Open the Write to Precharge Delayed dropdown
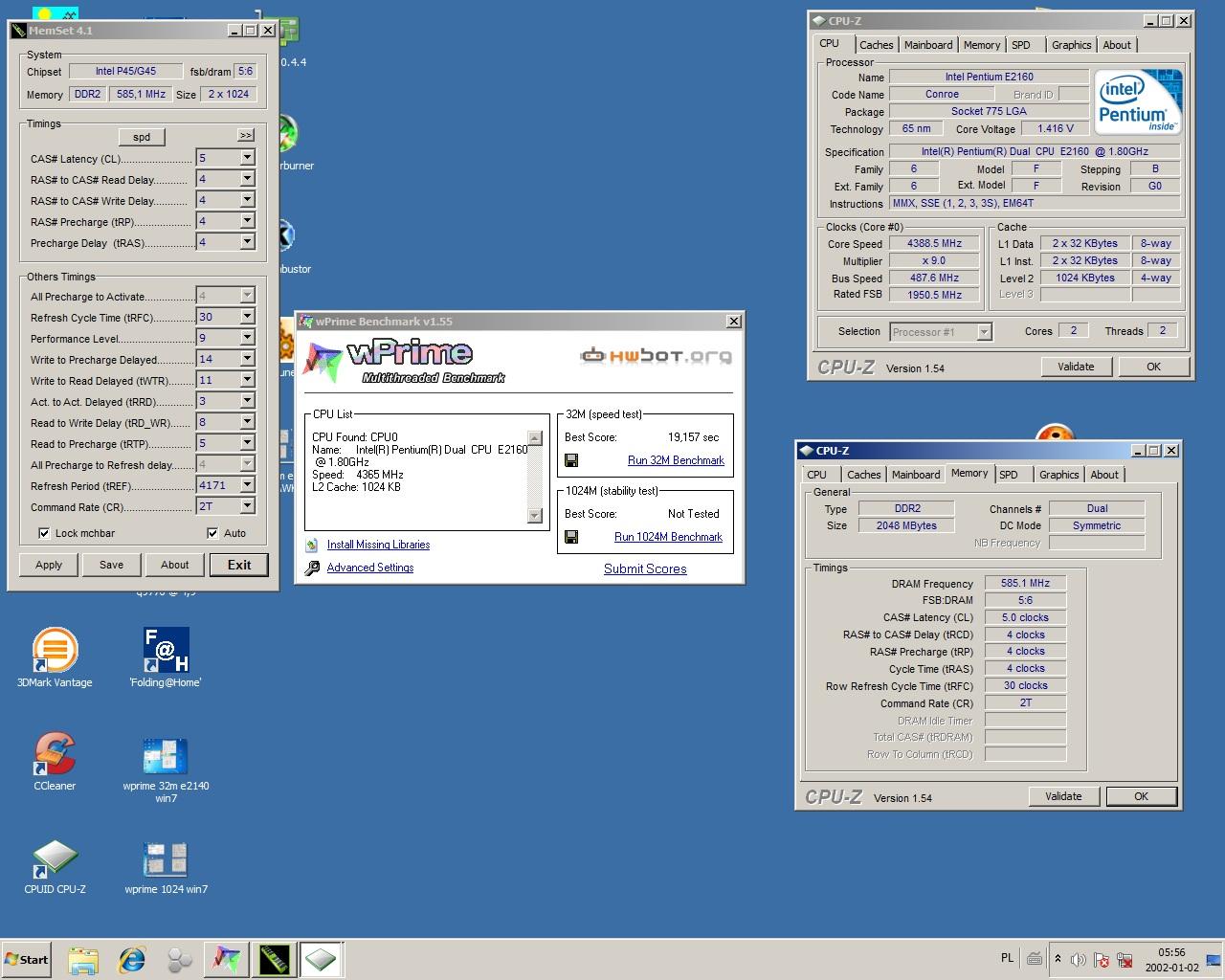 tap(247, 359)
